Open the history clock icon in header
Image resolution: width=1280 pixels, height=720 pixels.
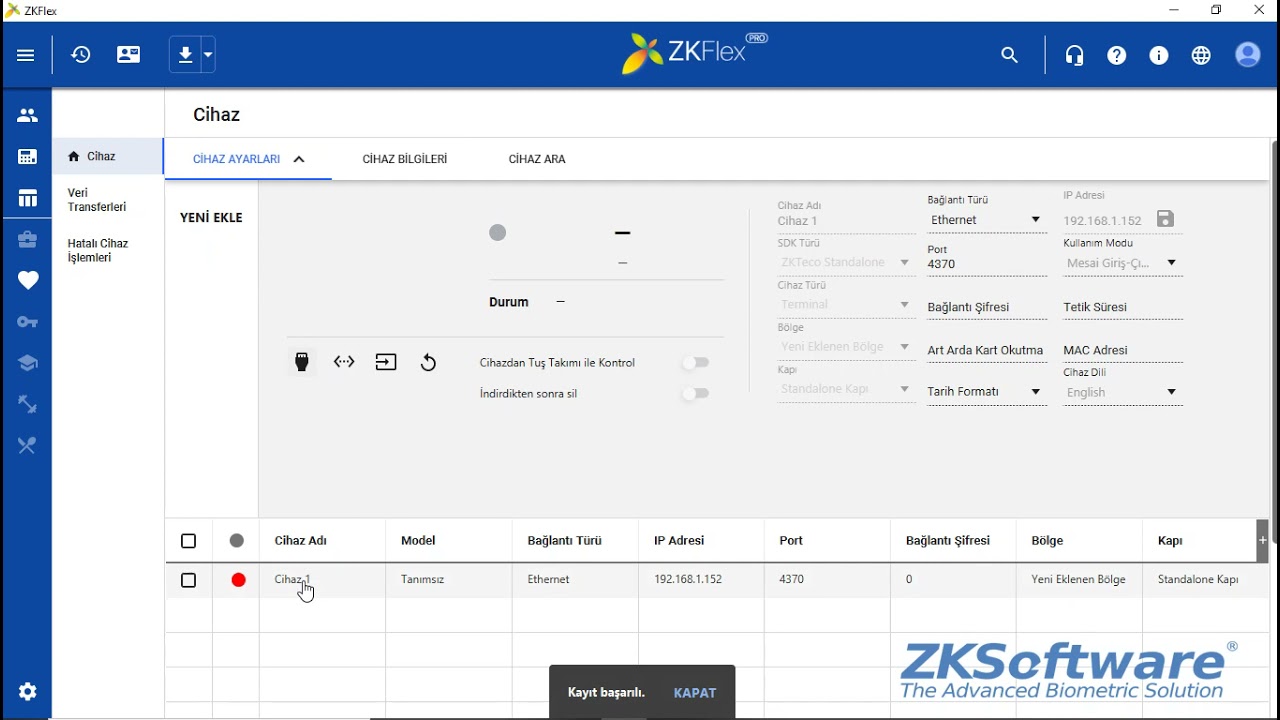click(x=81, y=55)
